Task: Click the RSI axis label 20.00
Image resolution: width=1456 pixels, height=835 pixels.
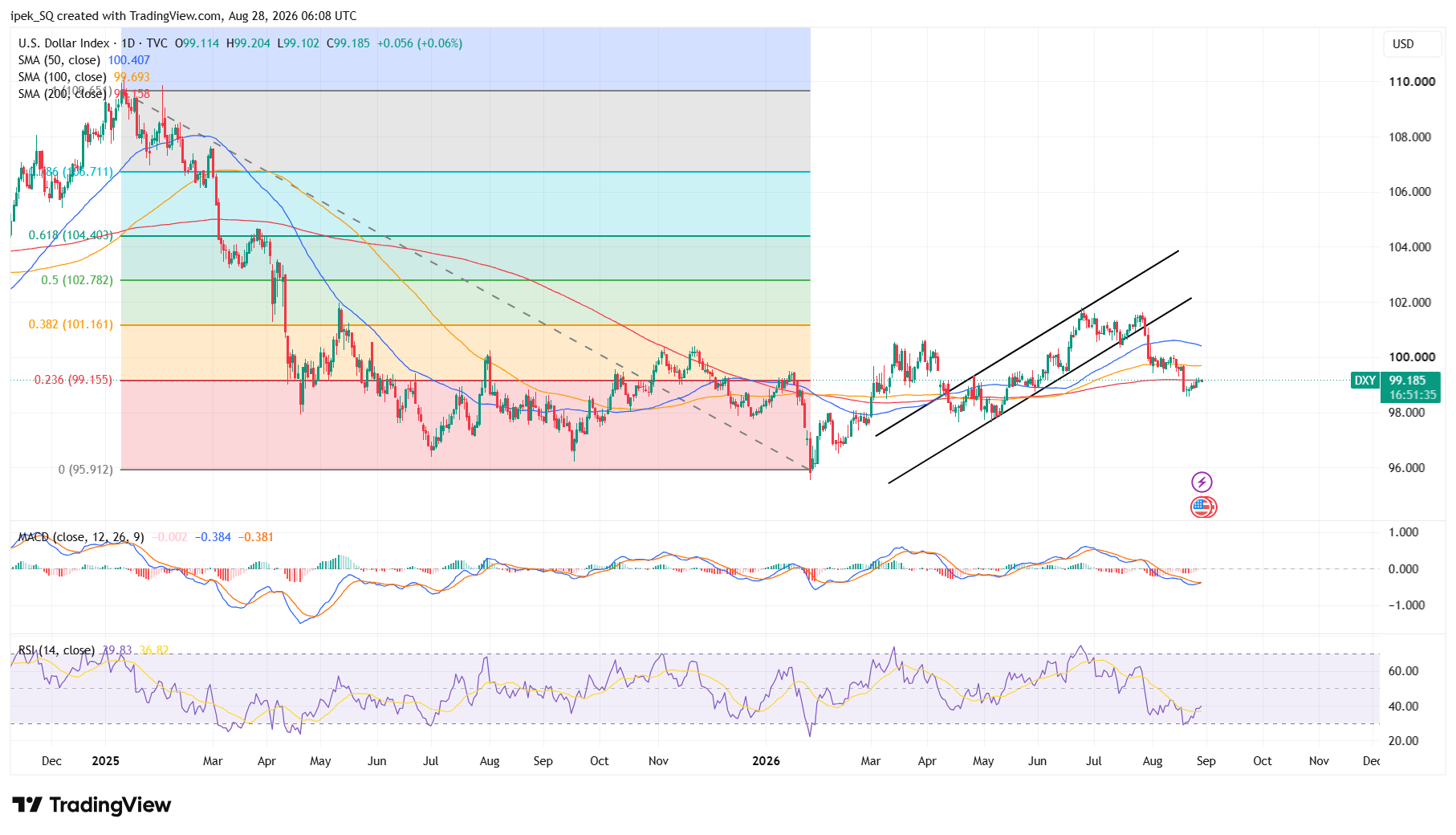Action: pyautogui.click(x=1404, y=741)
